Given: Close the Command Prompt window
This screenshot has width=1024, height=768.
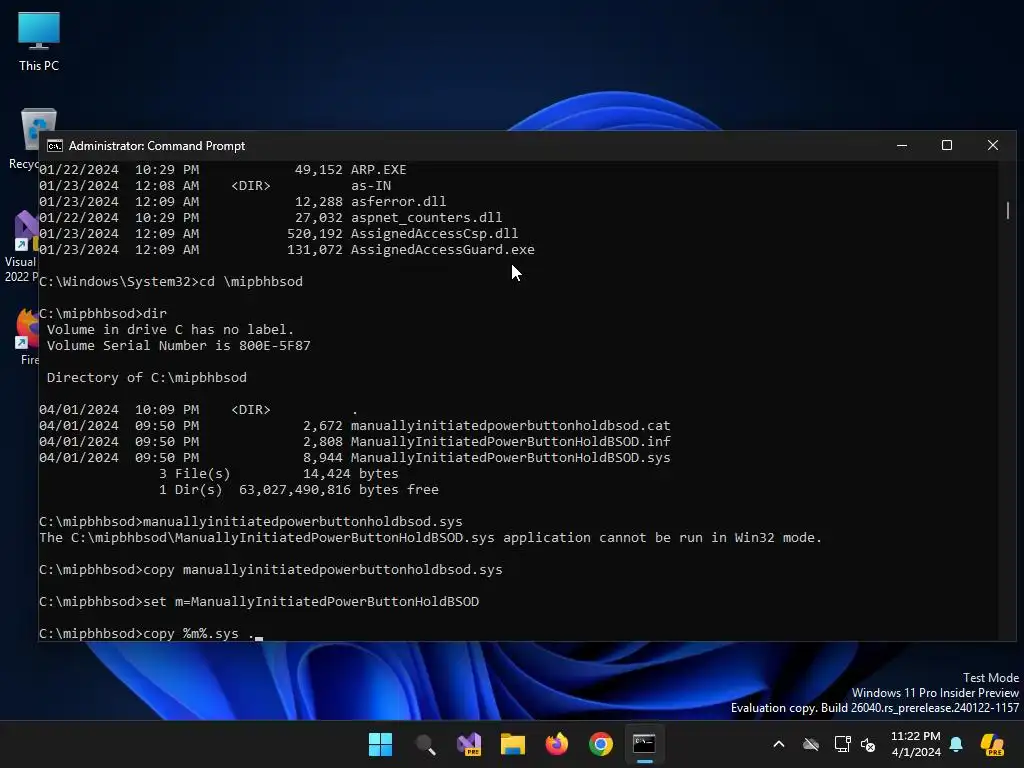Looking at the screenshot, I should 993,145.
